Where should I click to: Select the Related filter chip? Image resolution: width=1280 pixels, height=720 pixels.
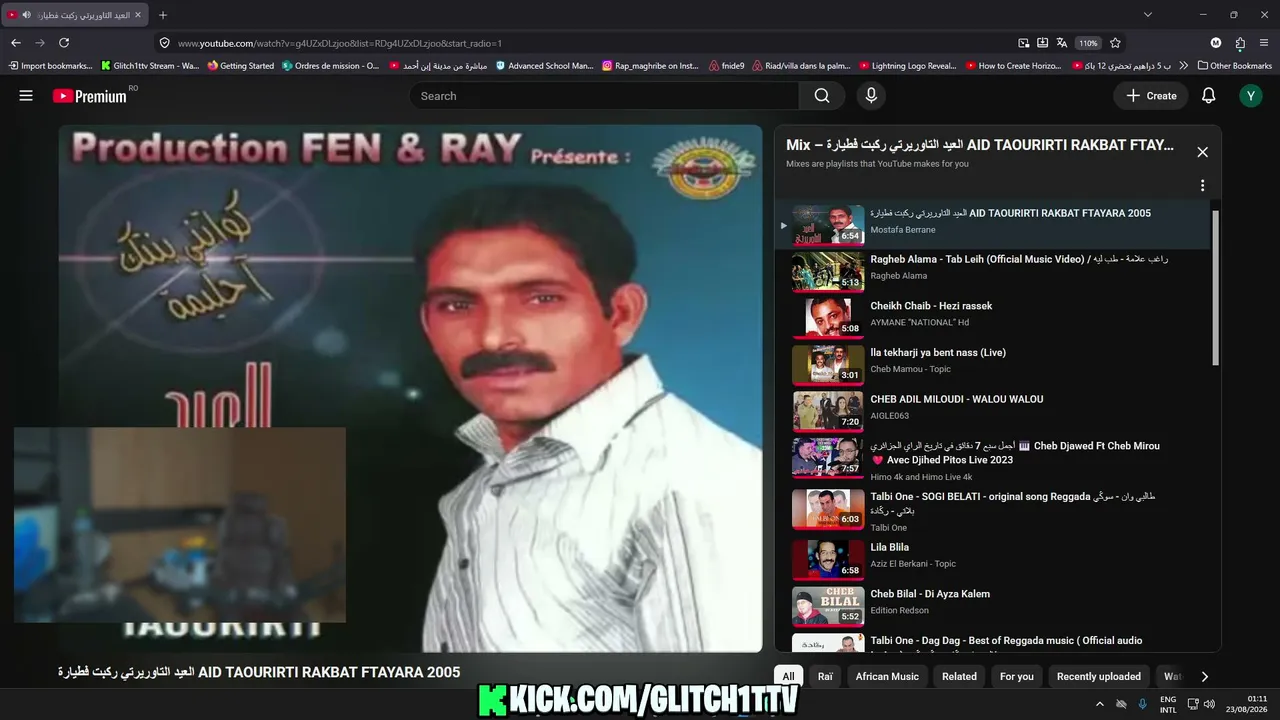(959, 676)
